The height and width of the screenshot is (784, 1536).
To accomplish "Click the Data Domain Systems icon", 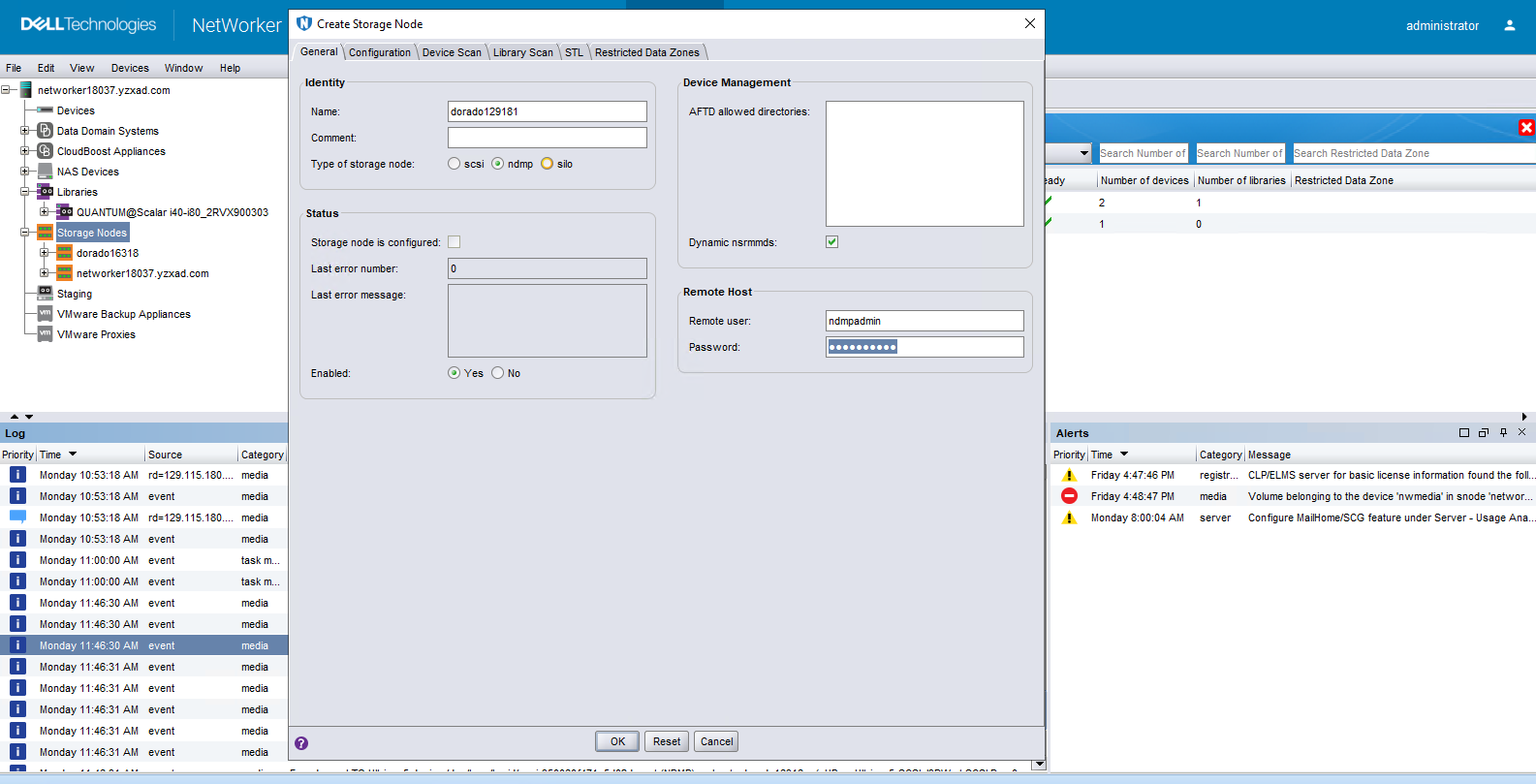I will pyautogui.click(x=45, y=131).
